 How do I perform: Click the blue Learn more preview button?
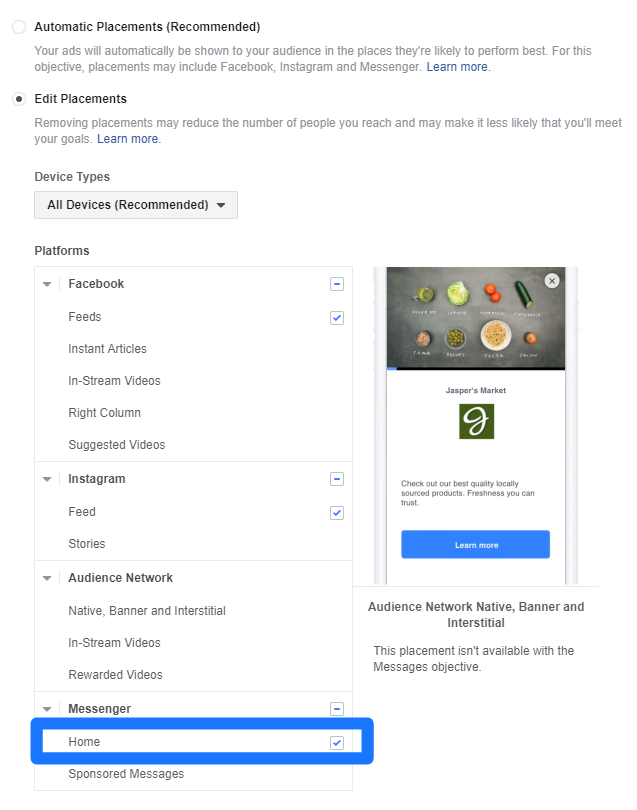coord(475,544)
